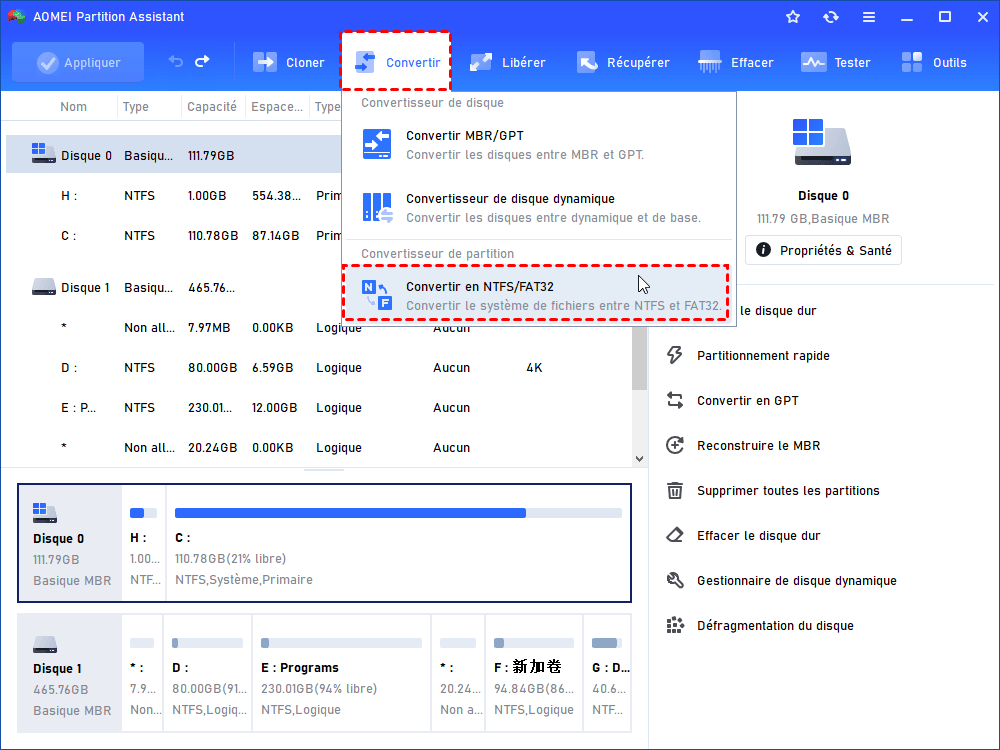
Task: Click the E: Programs partition block
Action: point(342,673)
